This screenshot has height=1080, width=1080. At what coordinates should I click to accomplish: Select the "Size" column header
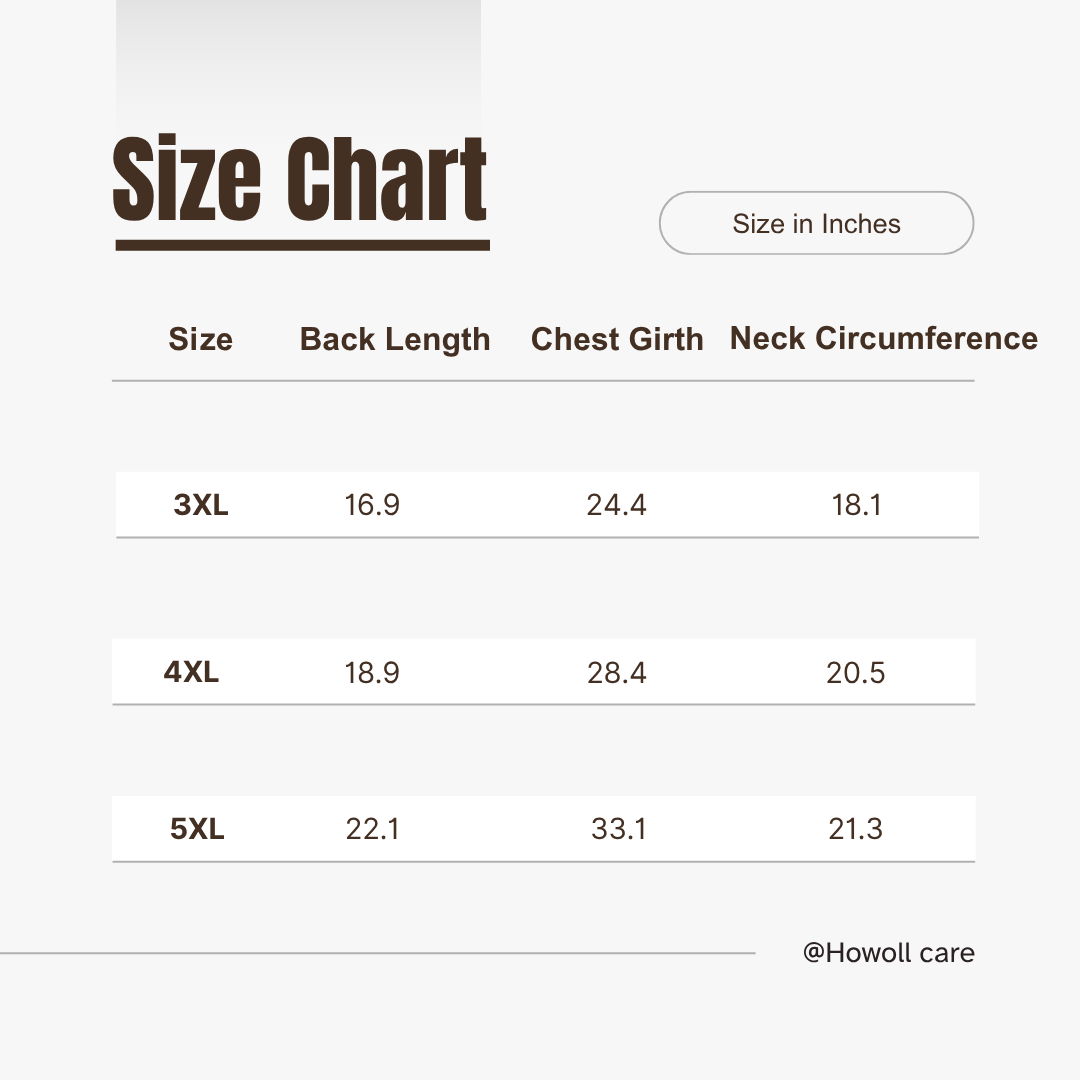(x=200, y=340)
